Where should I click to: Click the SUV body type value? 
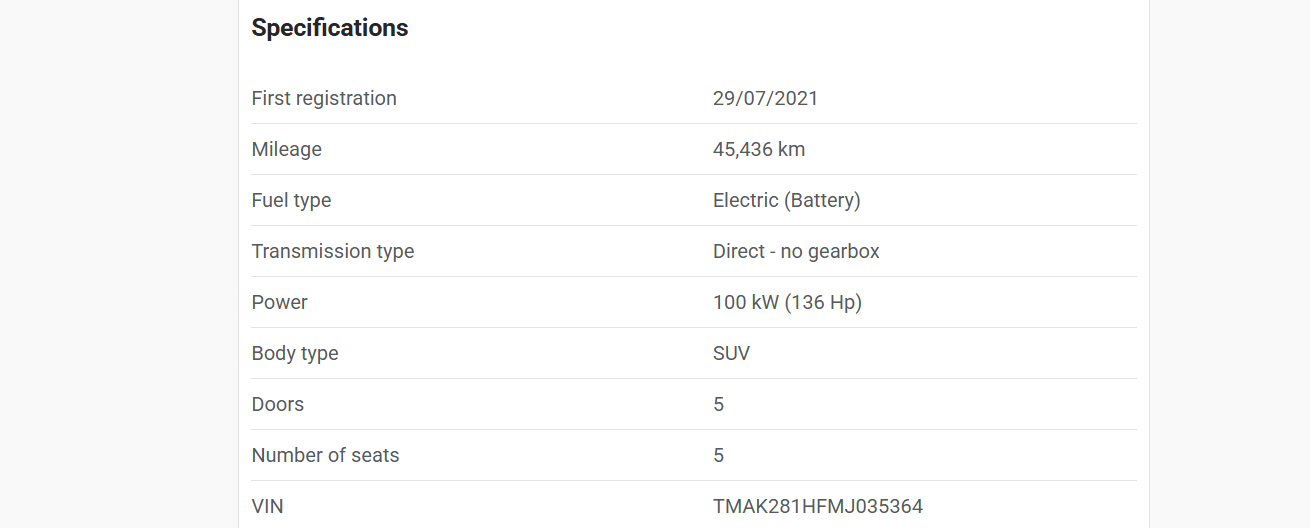pyautogui.click(x=731, y=353)
